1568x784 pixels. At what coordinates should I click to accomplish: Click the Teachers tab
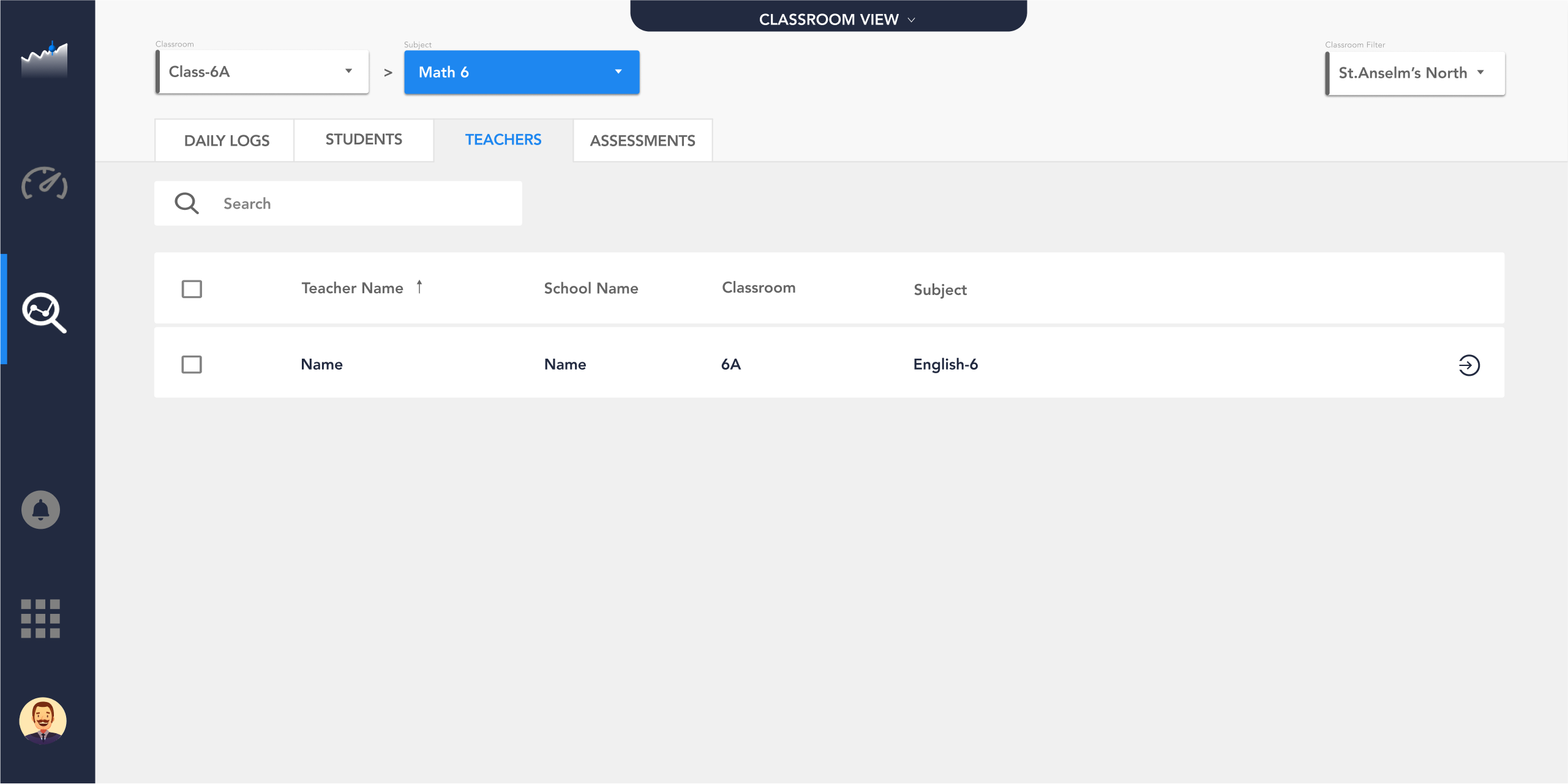(503, 140)
